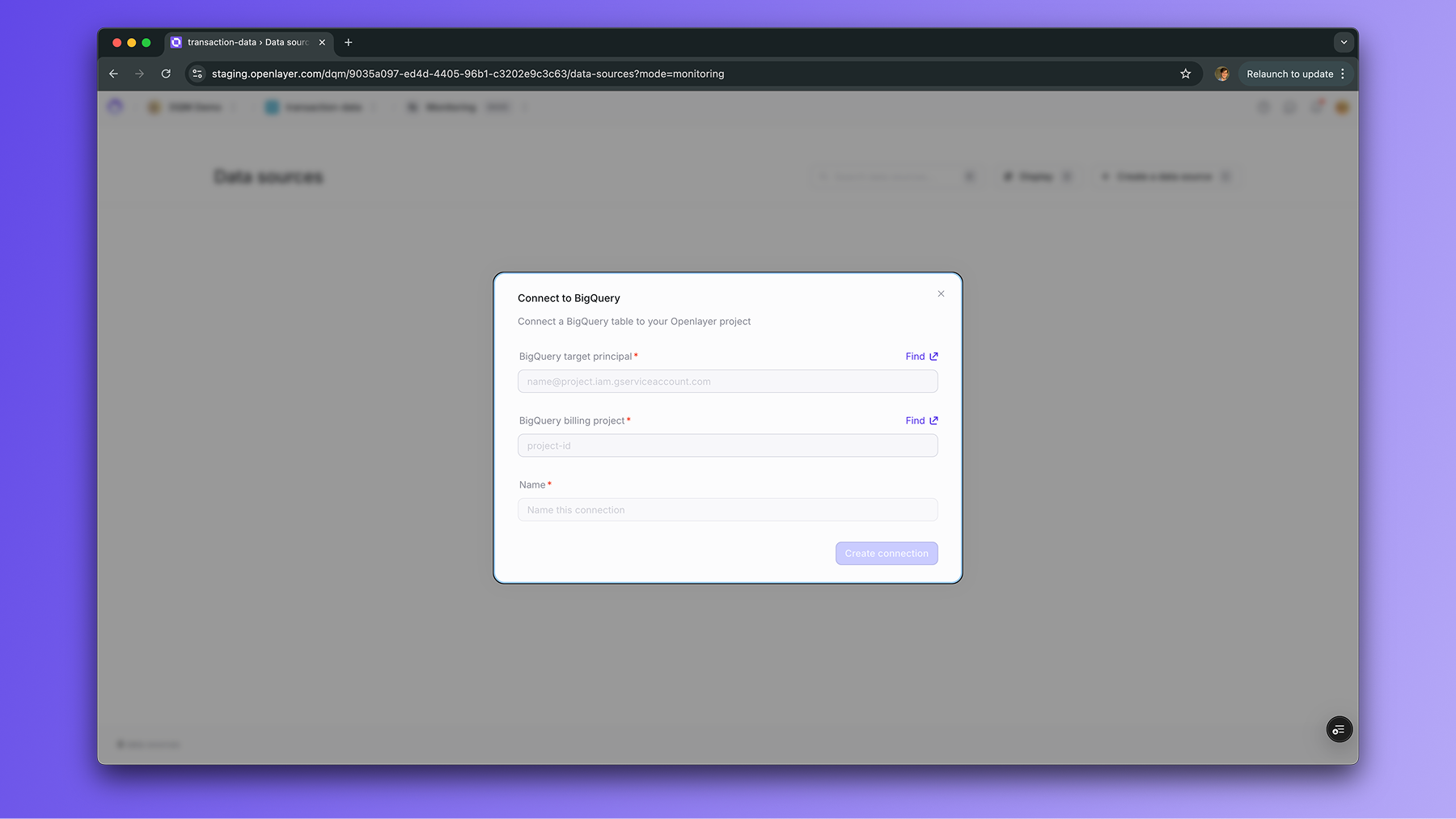Open the notifications icon in app header

(x=1316, y=107)
